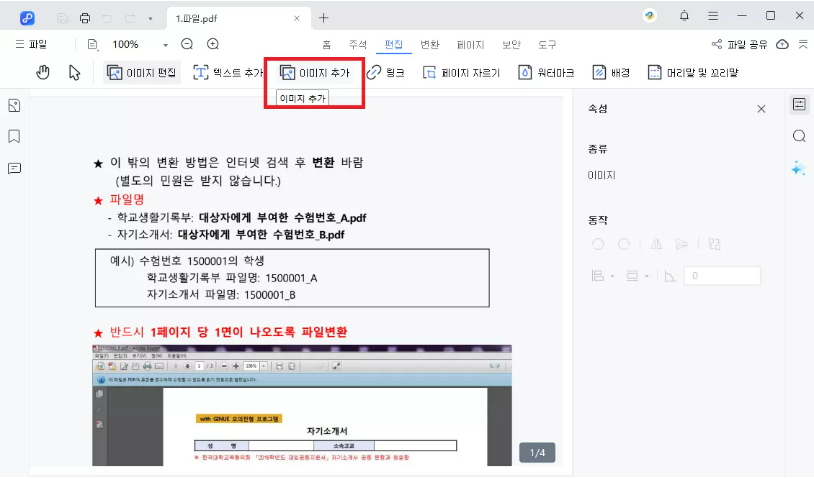Switch to the 주석 tab

click(358, 45)
